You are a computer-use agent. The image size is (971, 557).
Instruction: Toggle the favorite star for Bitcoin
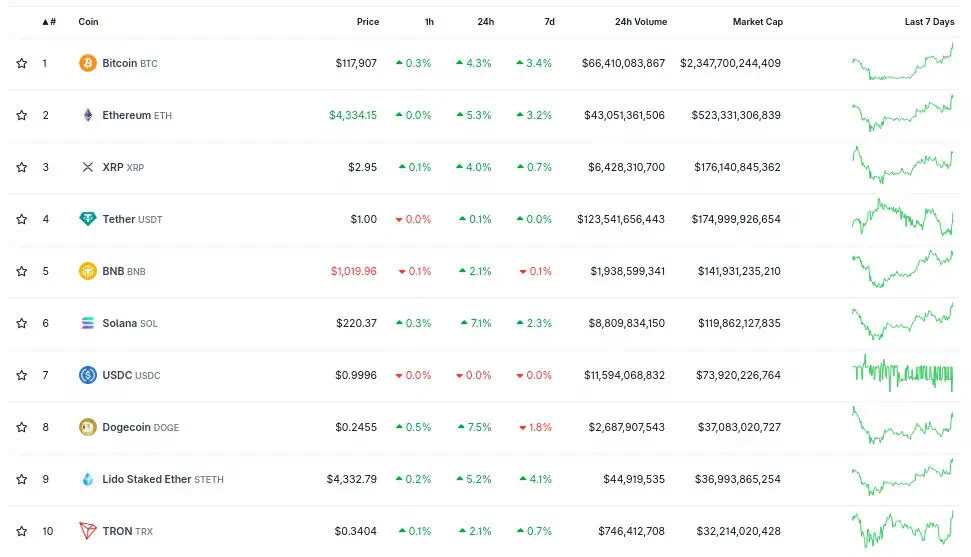(22, 63)
